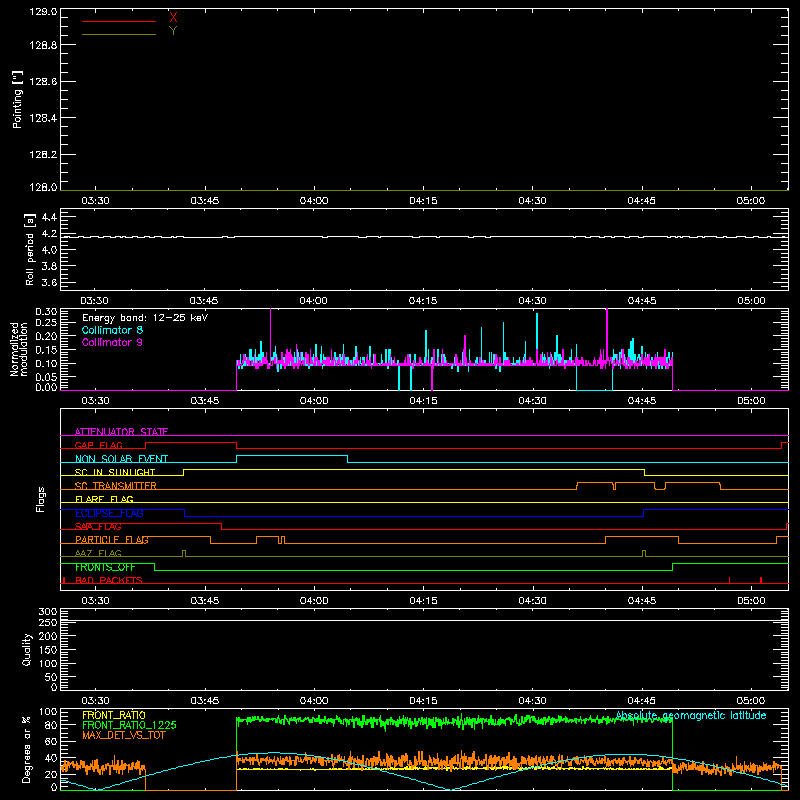The image size is (800, 800).
Task: Click the 128.6 tick label
Action: tap(43, 82)
